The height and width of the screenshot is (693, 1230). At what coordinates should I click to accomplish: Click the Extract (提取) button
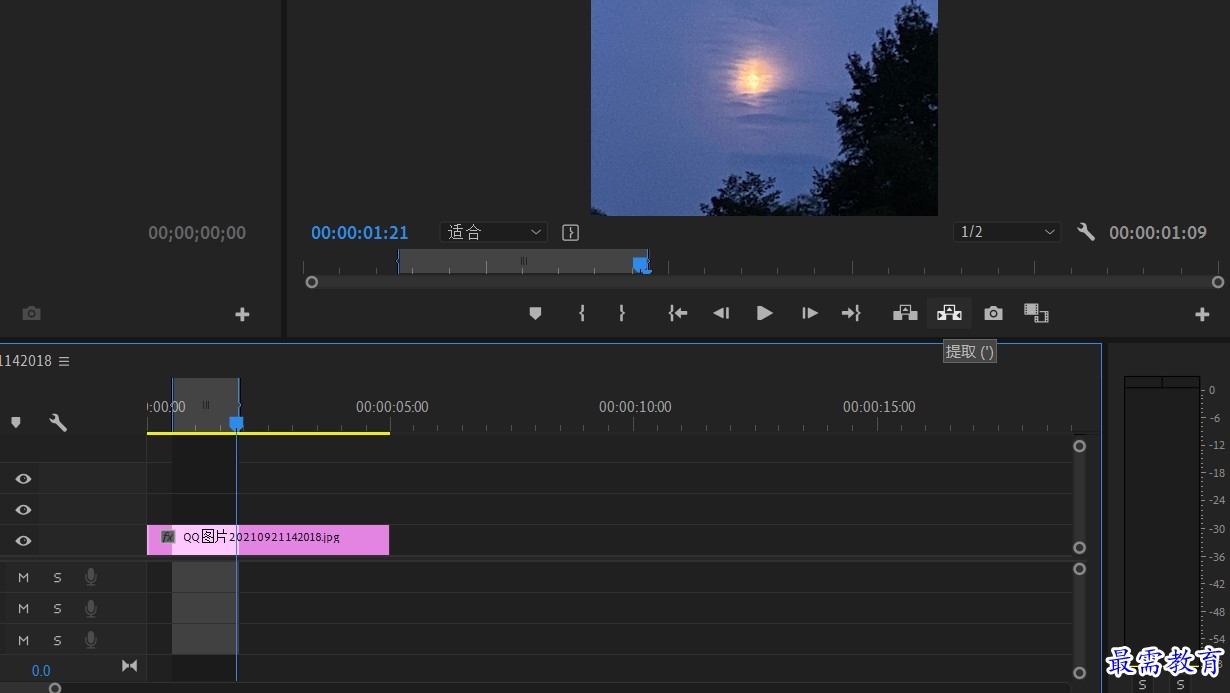[949, 314]
